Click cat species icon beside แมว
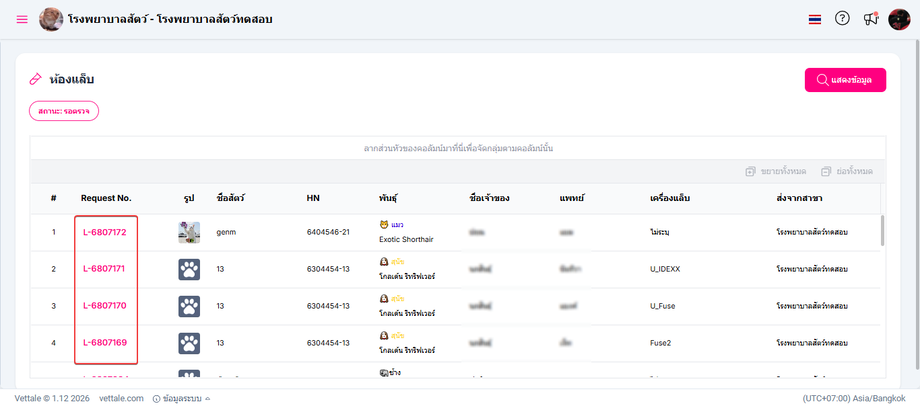Screen dimensions: 920x408 pos(384,225)
